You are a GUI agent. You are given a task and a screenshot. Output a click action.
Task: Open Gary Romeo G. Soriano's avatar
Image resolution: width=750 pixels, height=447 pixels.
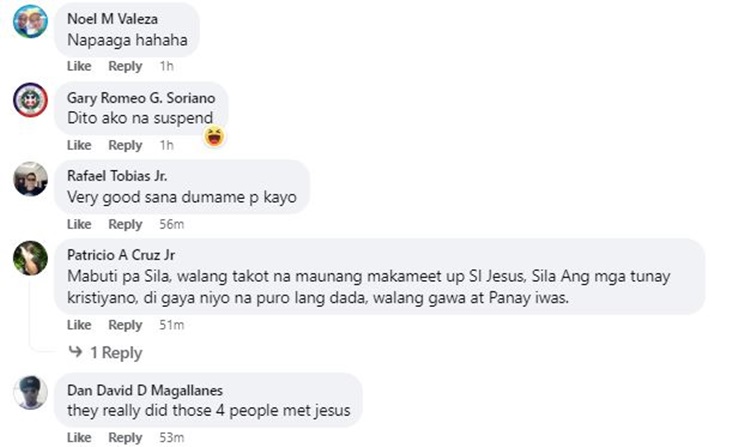[x=30, y=99]
